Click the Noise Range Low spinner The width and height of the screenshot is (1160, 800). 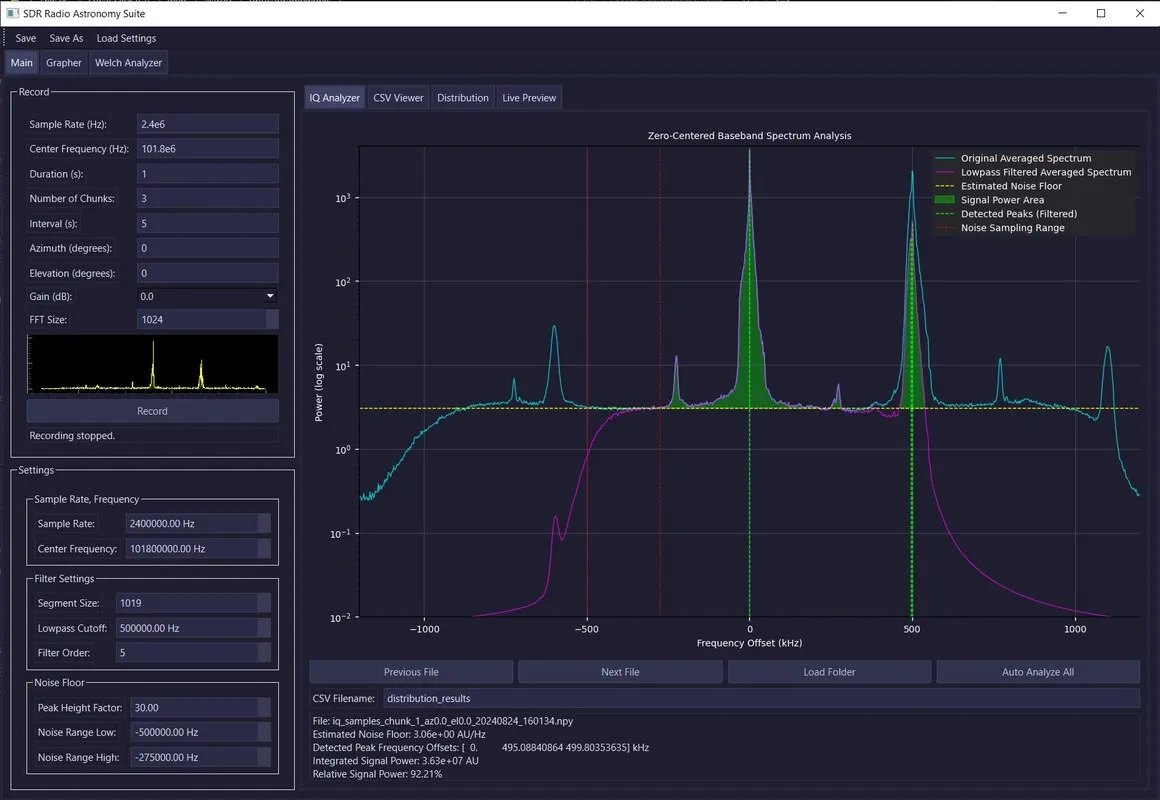coord(264,732)
